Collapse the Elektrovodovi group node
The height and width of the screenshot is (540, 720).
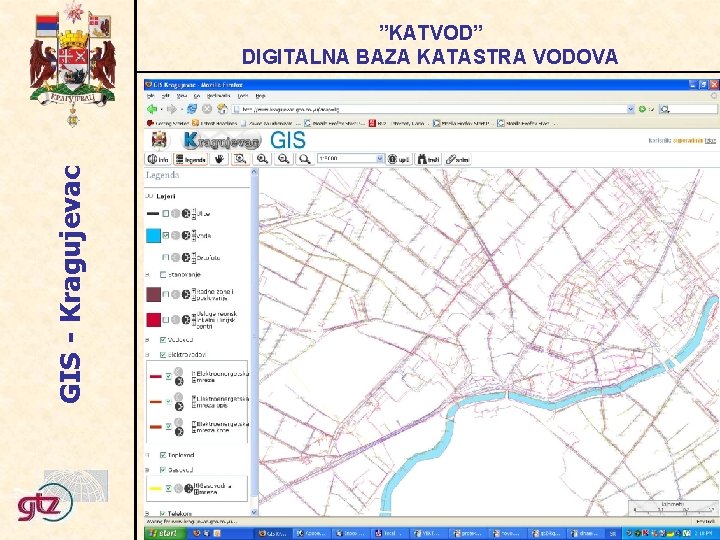147,354
